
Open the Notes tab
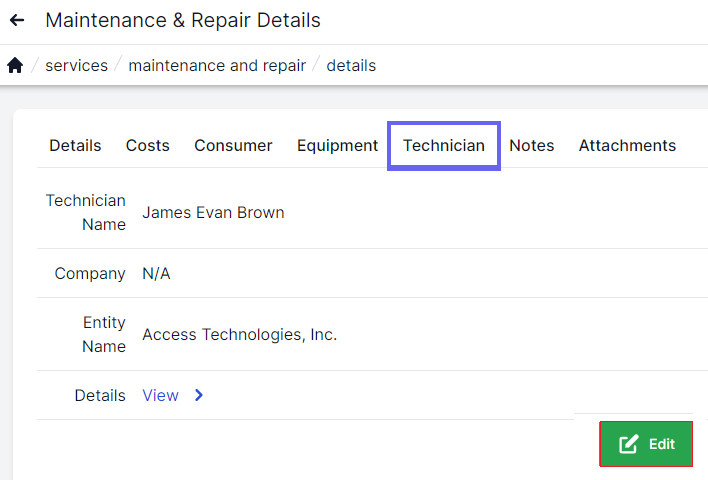coord(531,145)
